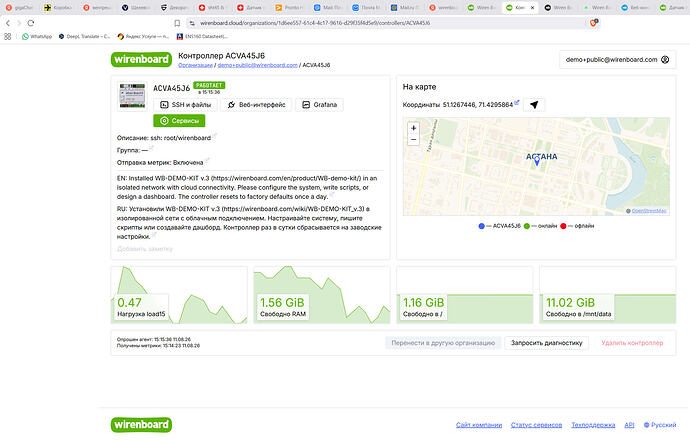690x440 pixels.
Task: Open the Сайт компании footer link
Action: pos(479,425)
